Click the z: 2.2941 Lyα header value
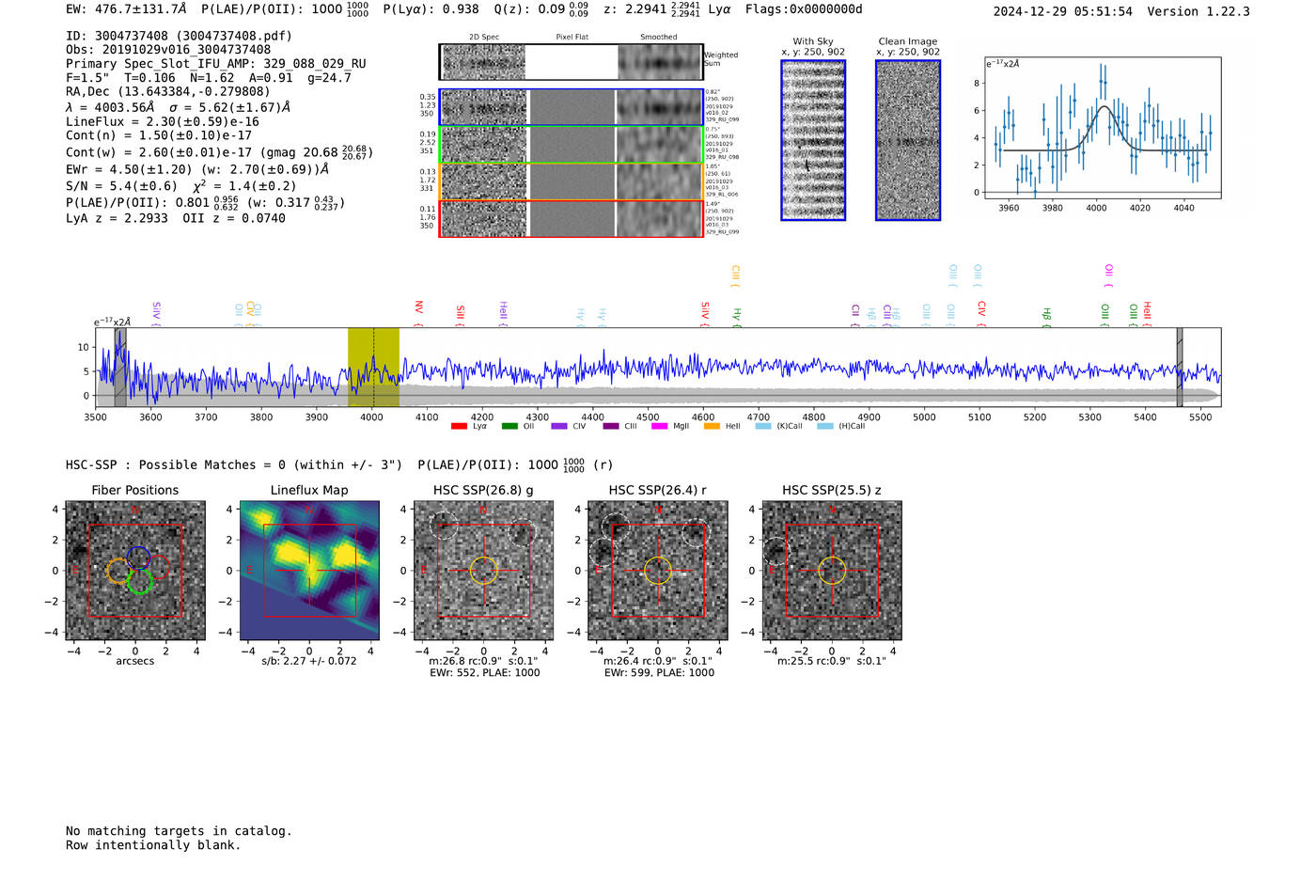The image size is (1316, 896). 667,9
